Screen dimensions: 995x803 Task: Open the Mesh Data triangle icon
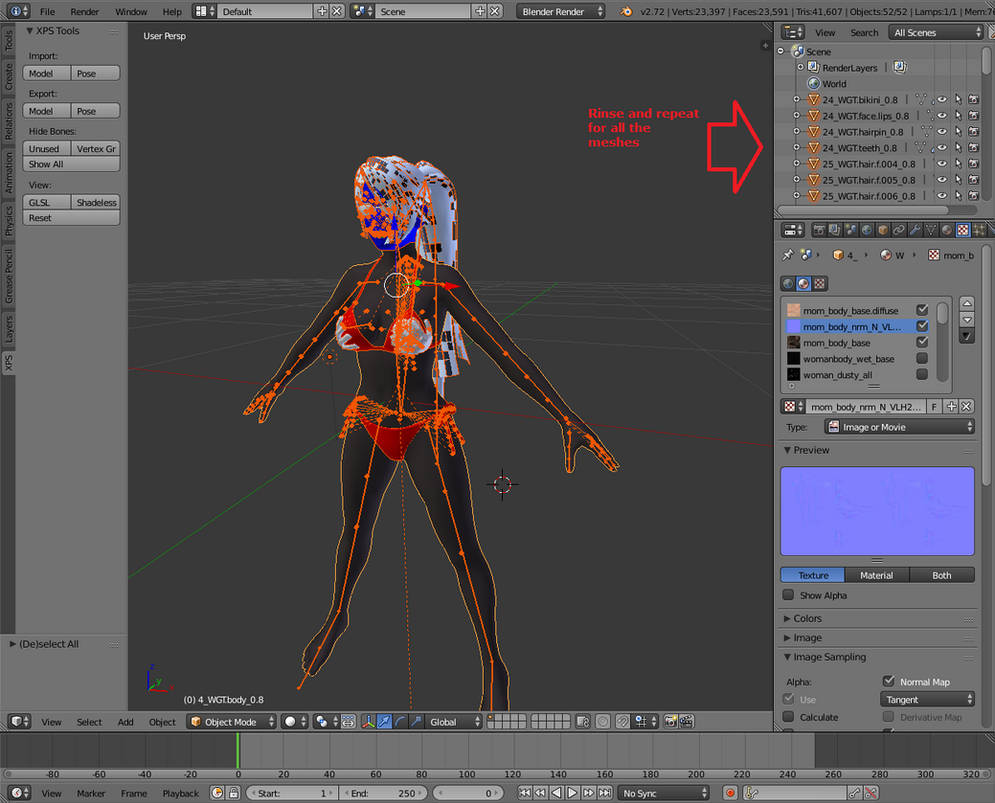tap(931, 230)
